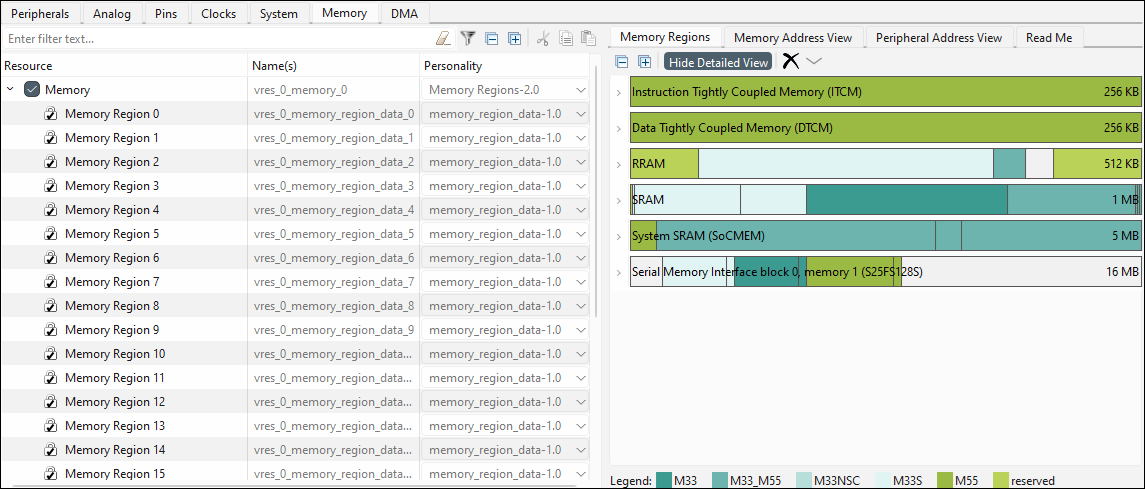The height and width of the screenshot is (489, 1145).
Task: Click the black X icon beside Hide Detailed View
Action: click(x=790, y=62)
